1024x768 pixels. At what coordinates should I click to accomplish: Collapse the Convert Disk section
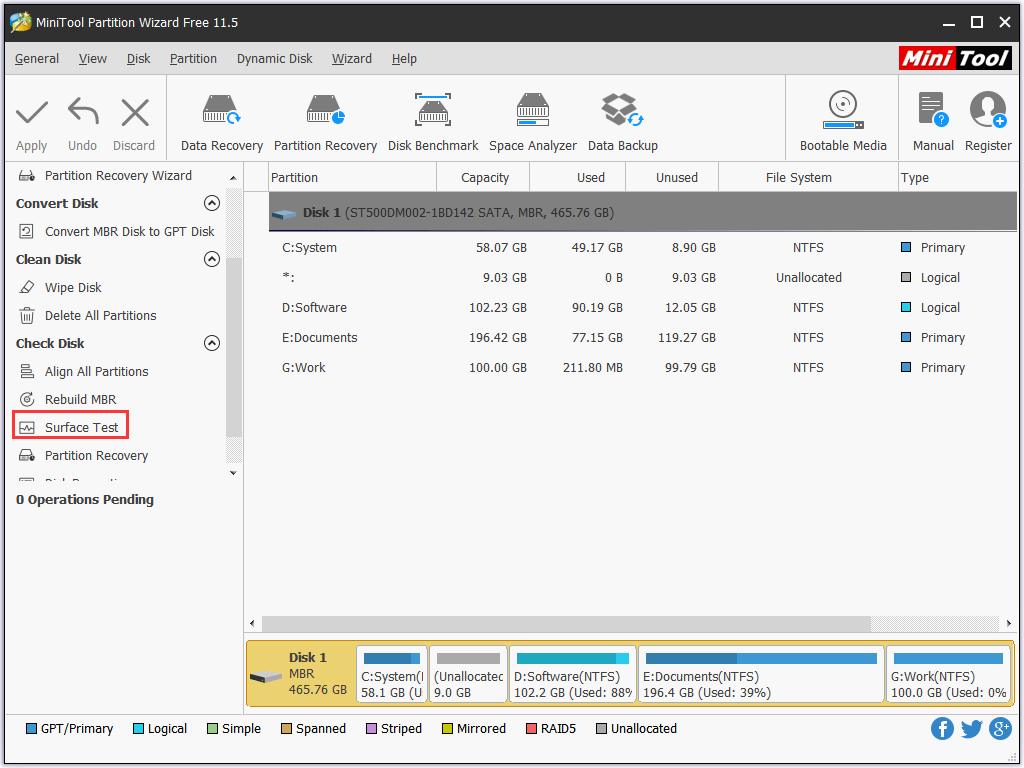tap(211, 204)
